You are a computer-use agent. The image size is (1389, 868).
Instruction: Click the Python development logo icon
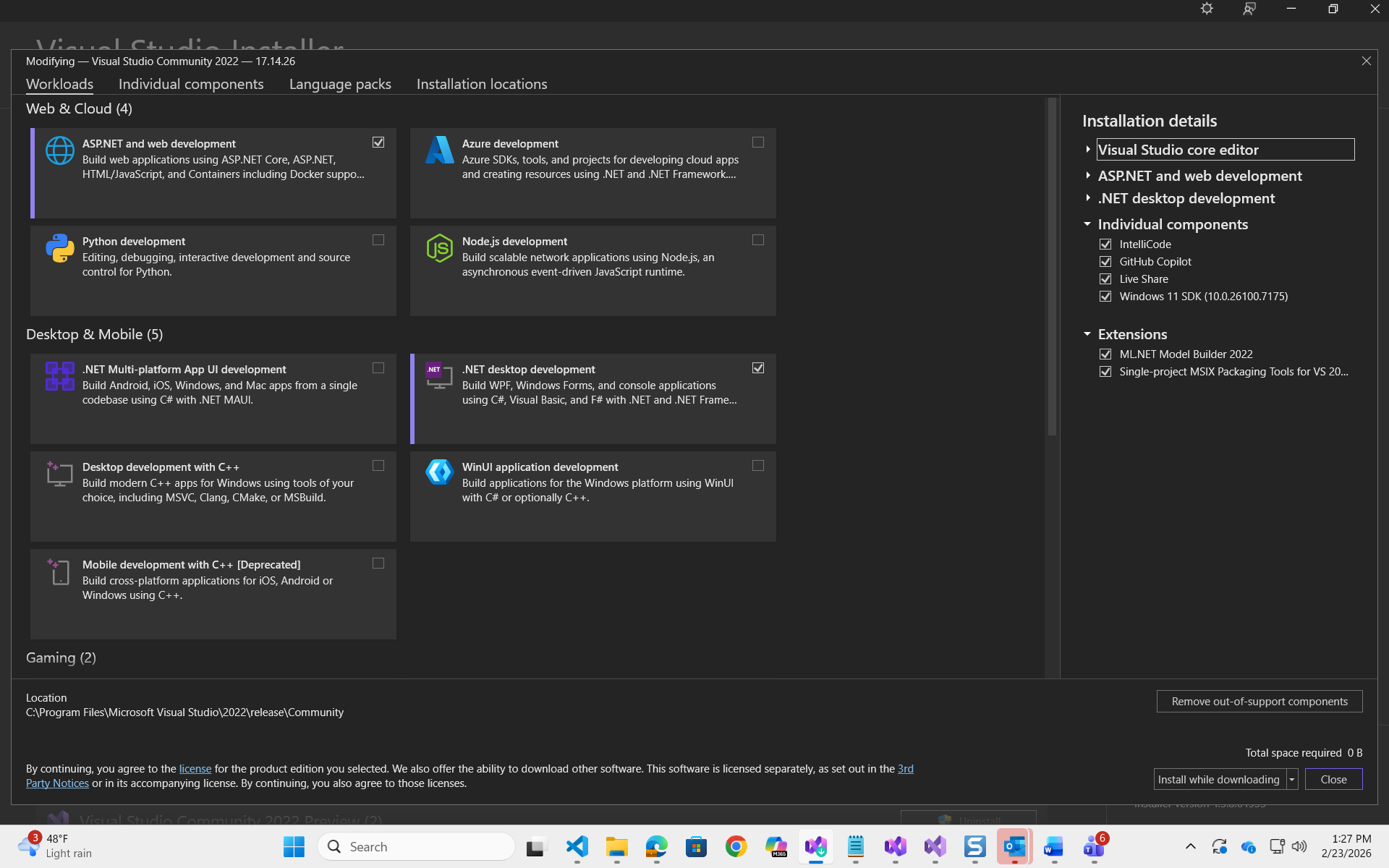click(x=59, y=248)
